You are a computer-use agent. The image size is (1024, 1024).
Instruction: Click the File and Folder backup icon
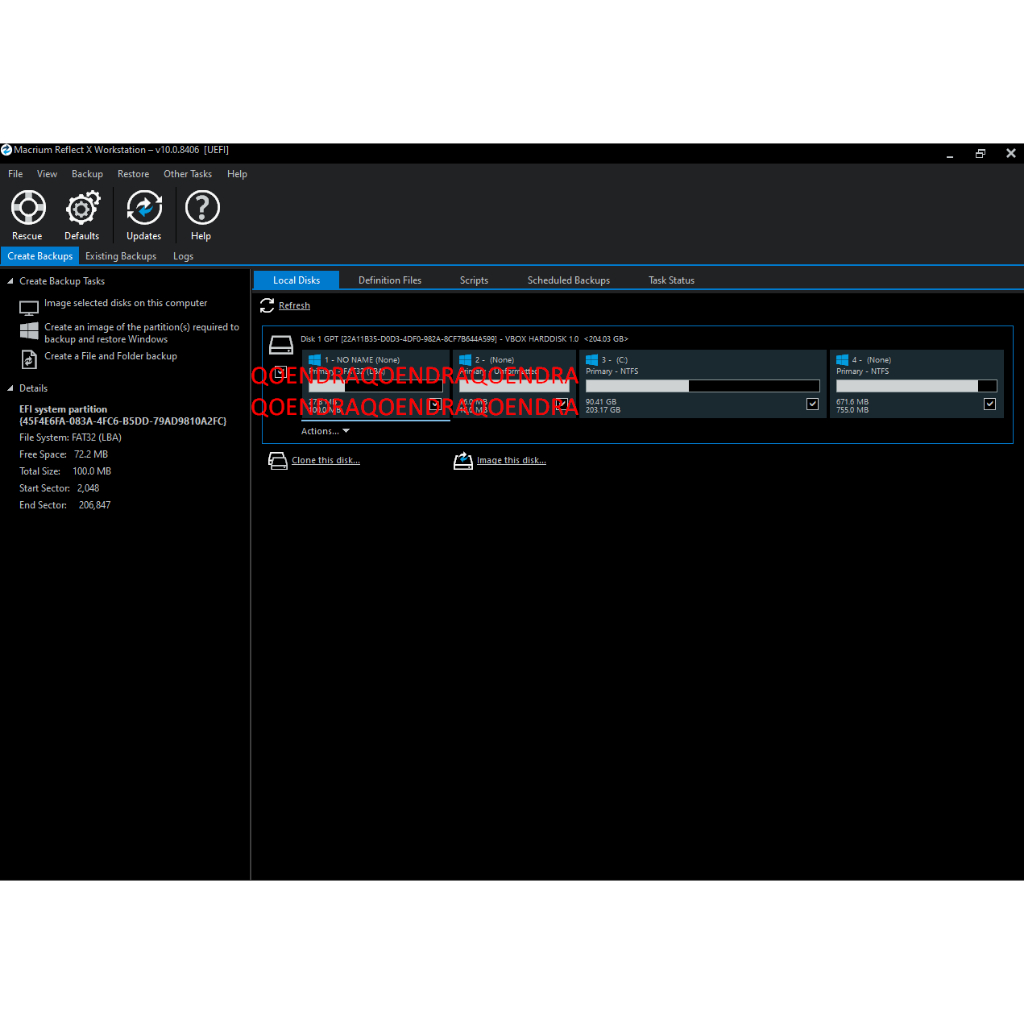[29, 358]
